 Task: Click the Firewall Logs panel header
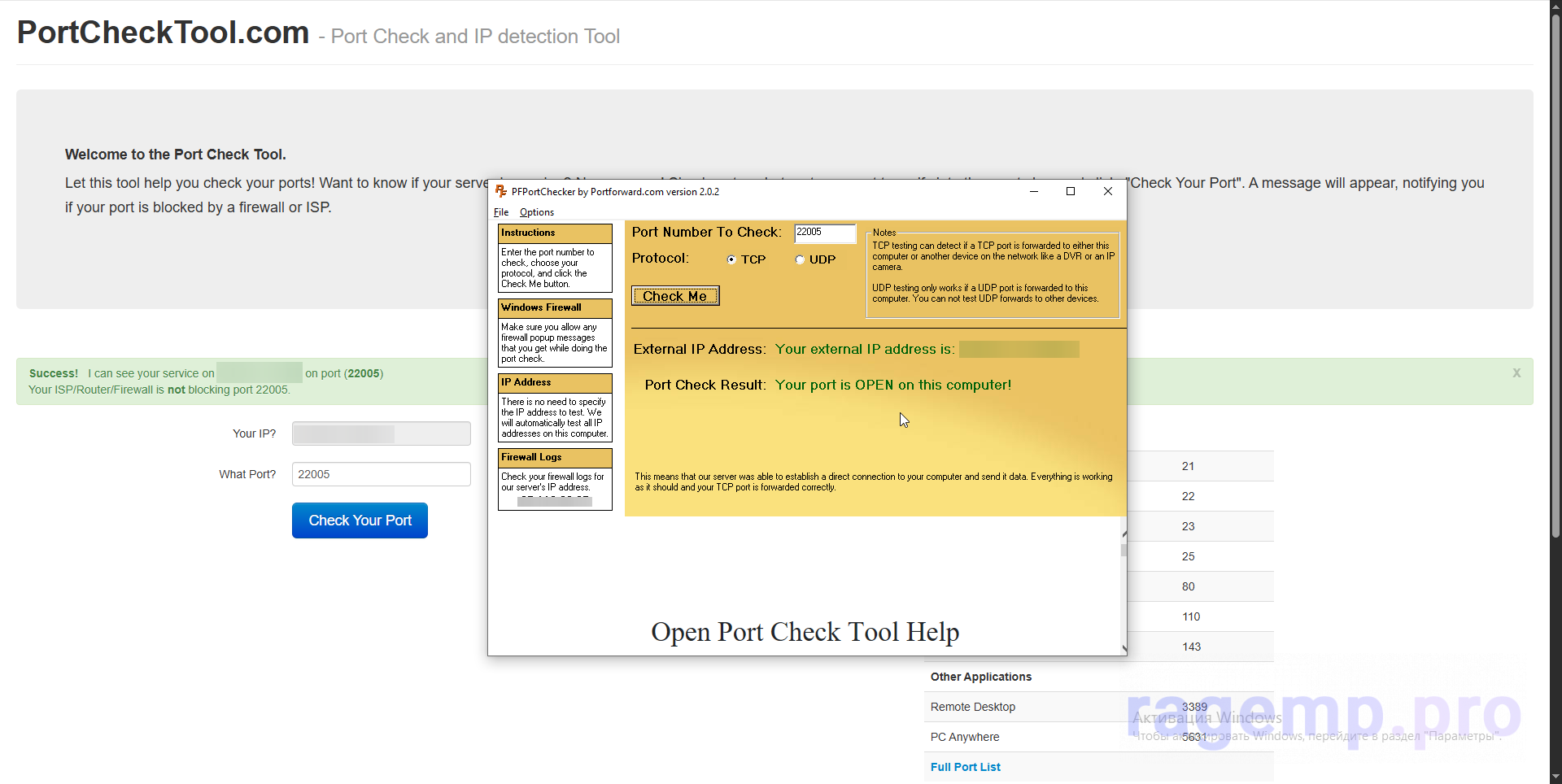tap(555, 458)
